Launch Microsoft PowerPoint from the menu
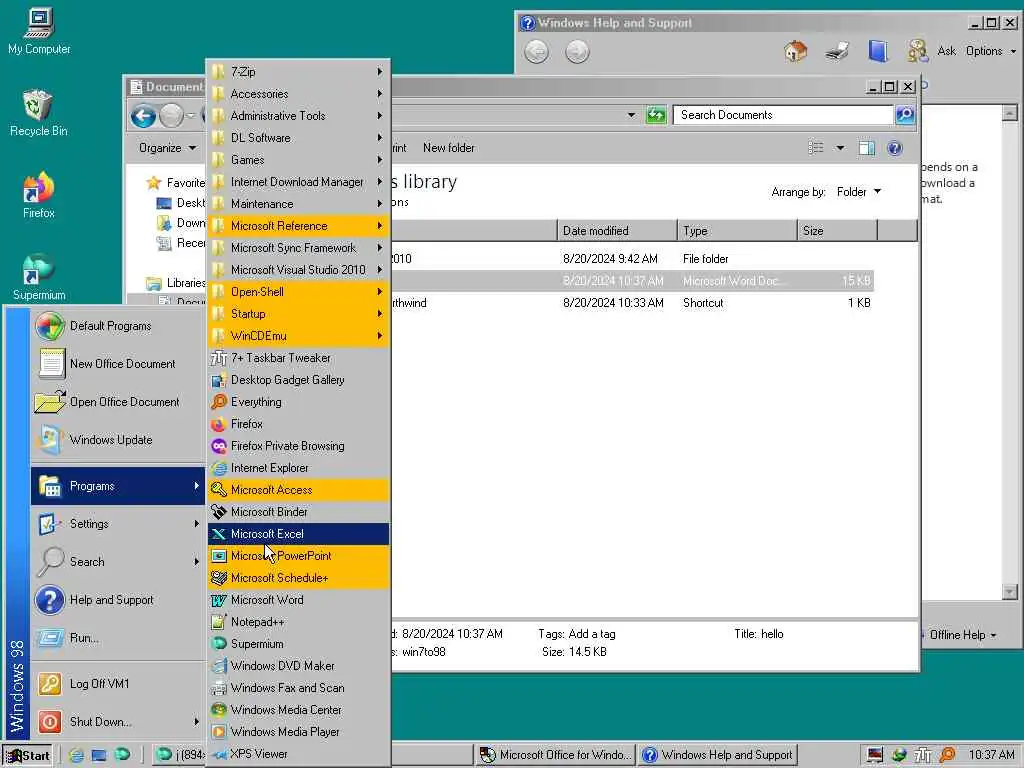 pos(298,556)
